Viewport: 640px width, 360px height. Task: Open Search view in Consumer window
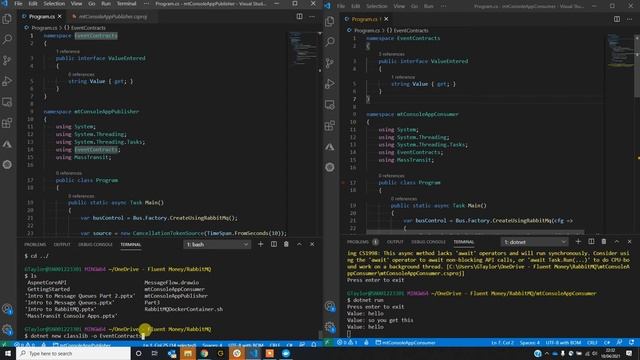[330, 42]
